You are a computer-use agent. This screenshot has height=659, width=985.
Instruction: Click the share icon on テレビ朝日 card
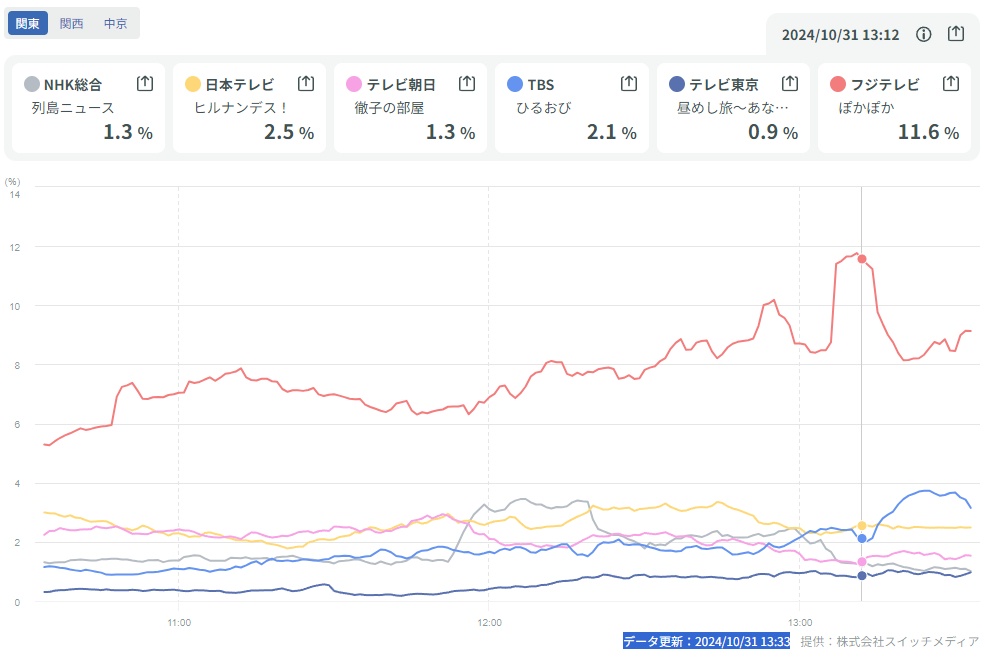(467, 83)
